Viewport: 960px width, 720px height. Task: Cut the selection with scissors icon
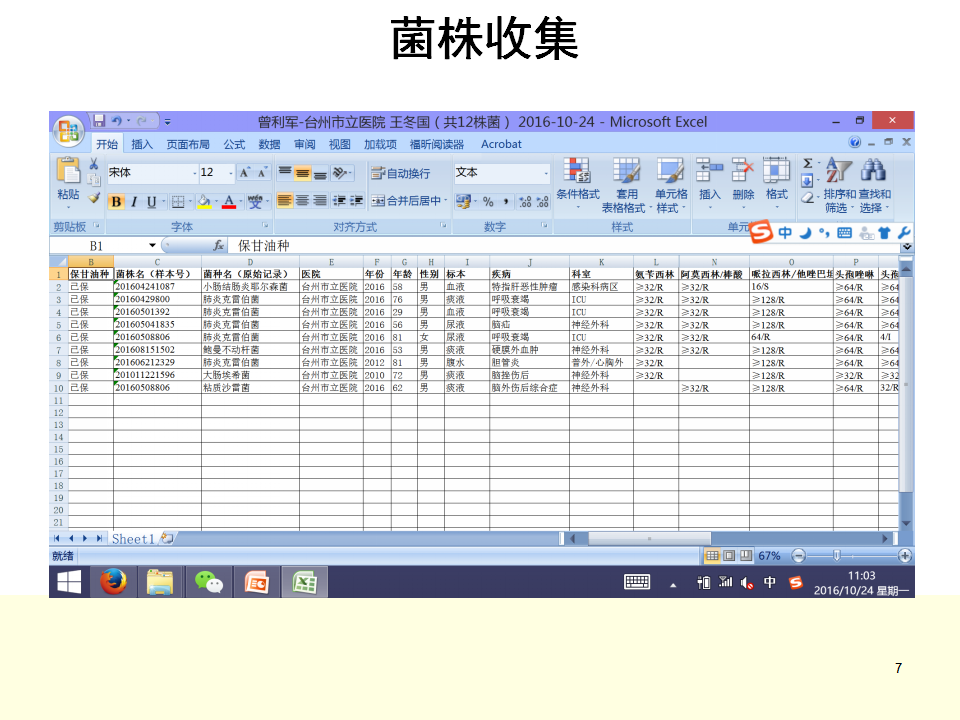(94, 163)
